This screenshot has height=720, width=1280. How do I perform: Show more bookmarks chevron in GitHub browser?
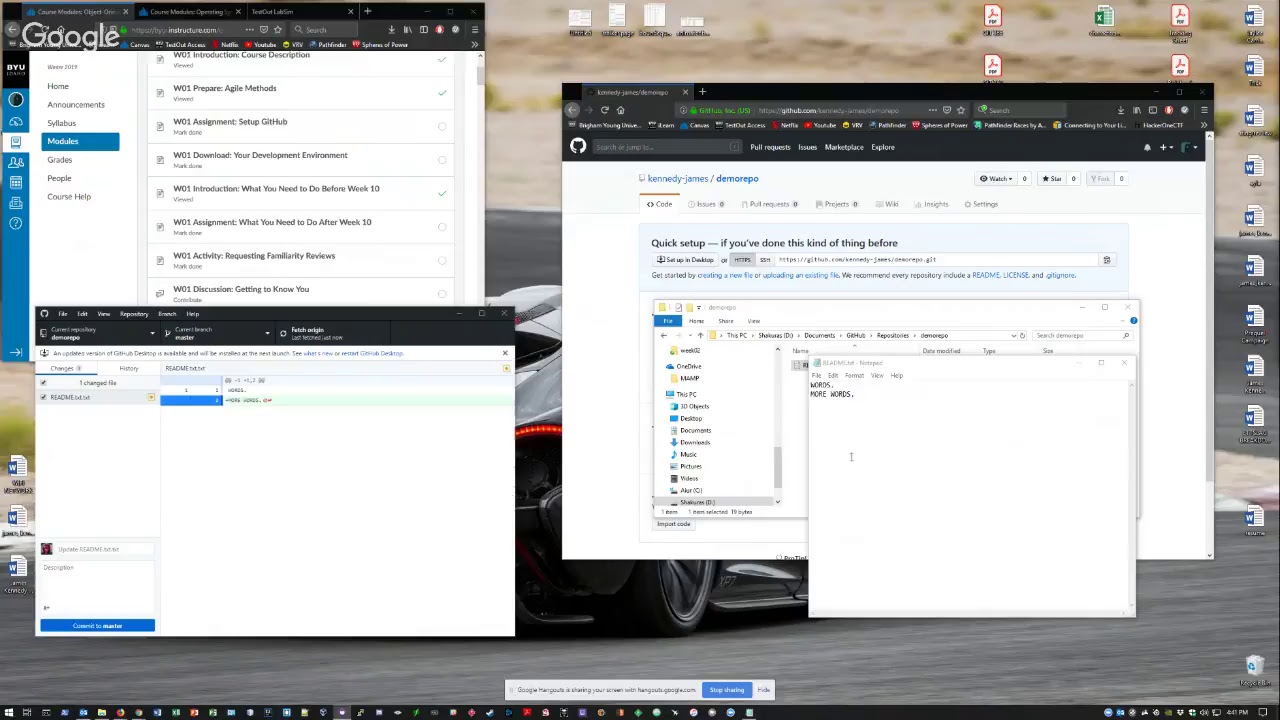click(1204, 126)
